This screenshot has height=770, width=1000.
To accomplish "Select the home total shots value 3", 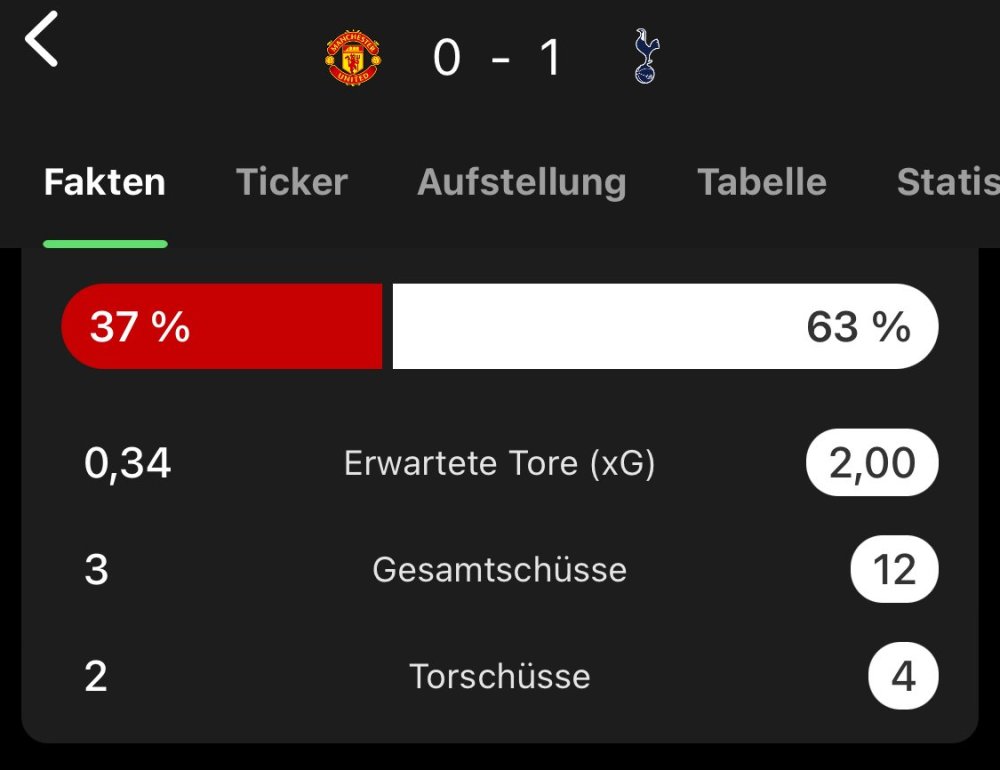I will click(97, 569).
